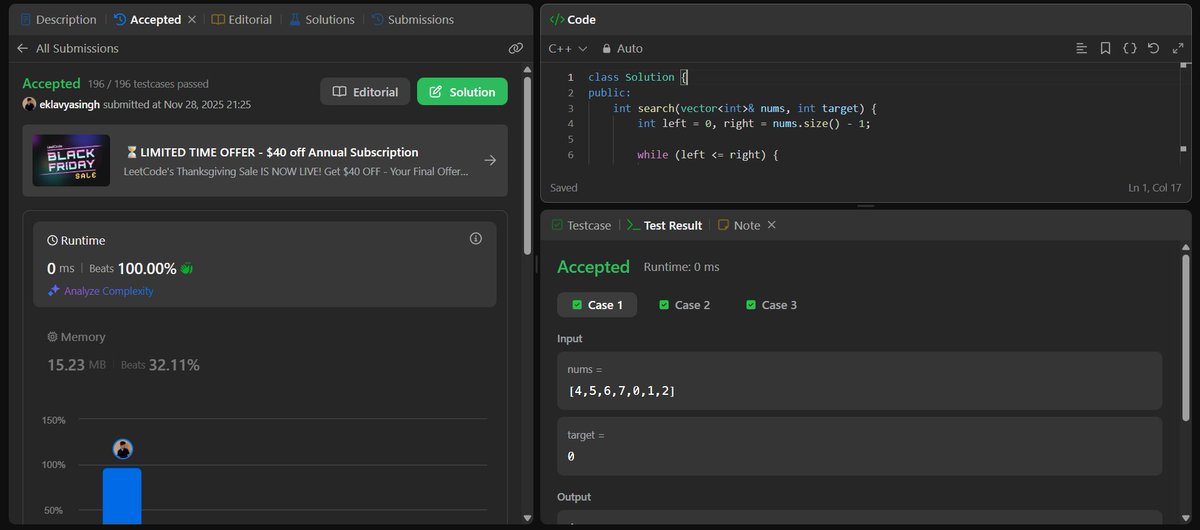This screenshot has height=530, width=1200.
Task: Click the Runtime: 0 ms result text
Action: pos(681,267)
